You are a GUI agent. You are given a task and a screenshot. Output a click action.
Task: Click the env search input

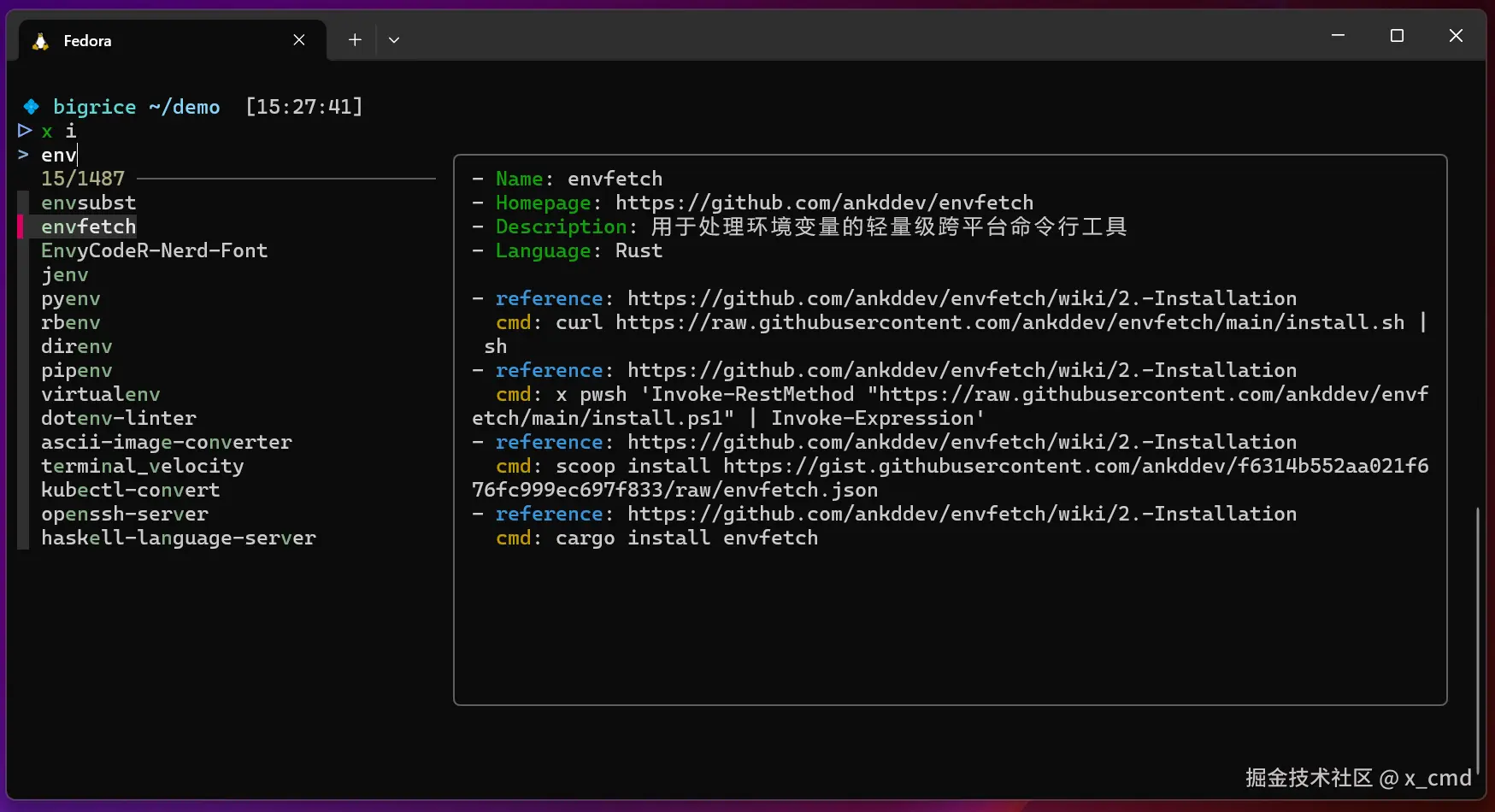(x=59, y=155)
